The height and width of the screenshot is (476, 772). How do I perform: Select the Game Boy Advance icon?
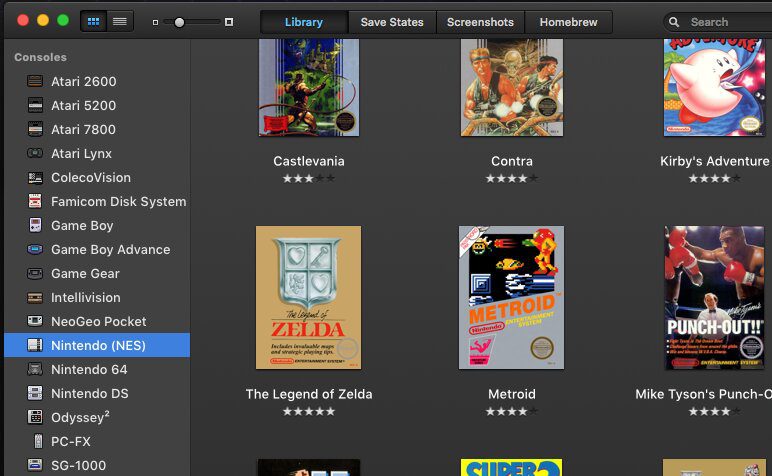click(x=35, y=249)
